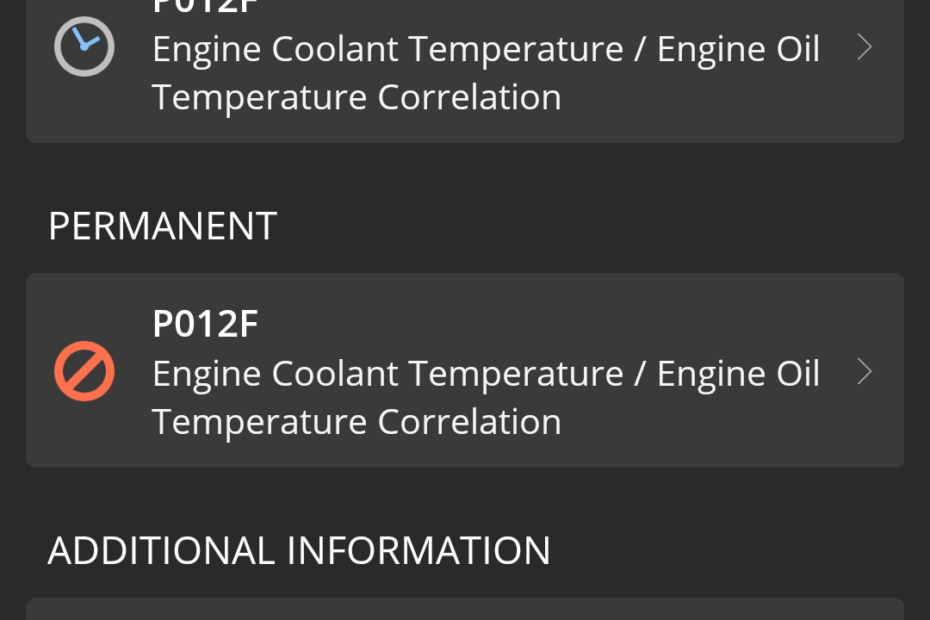Click "Temperature Correlation" text in the top entry
930x620 pixels.
(x=356, y=97)
